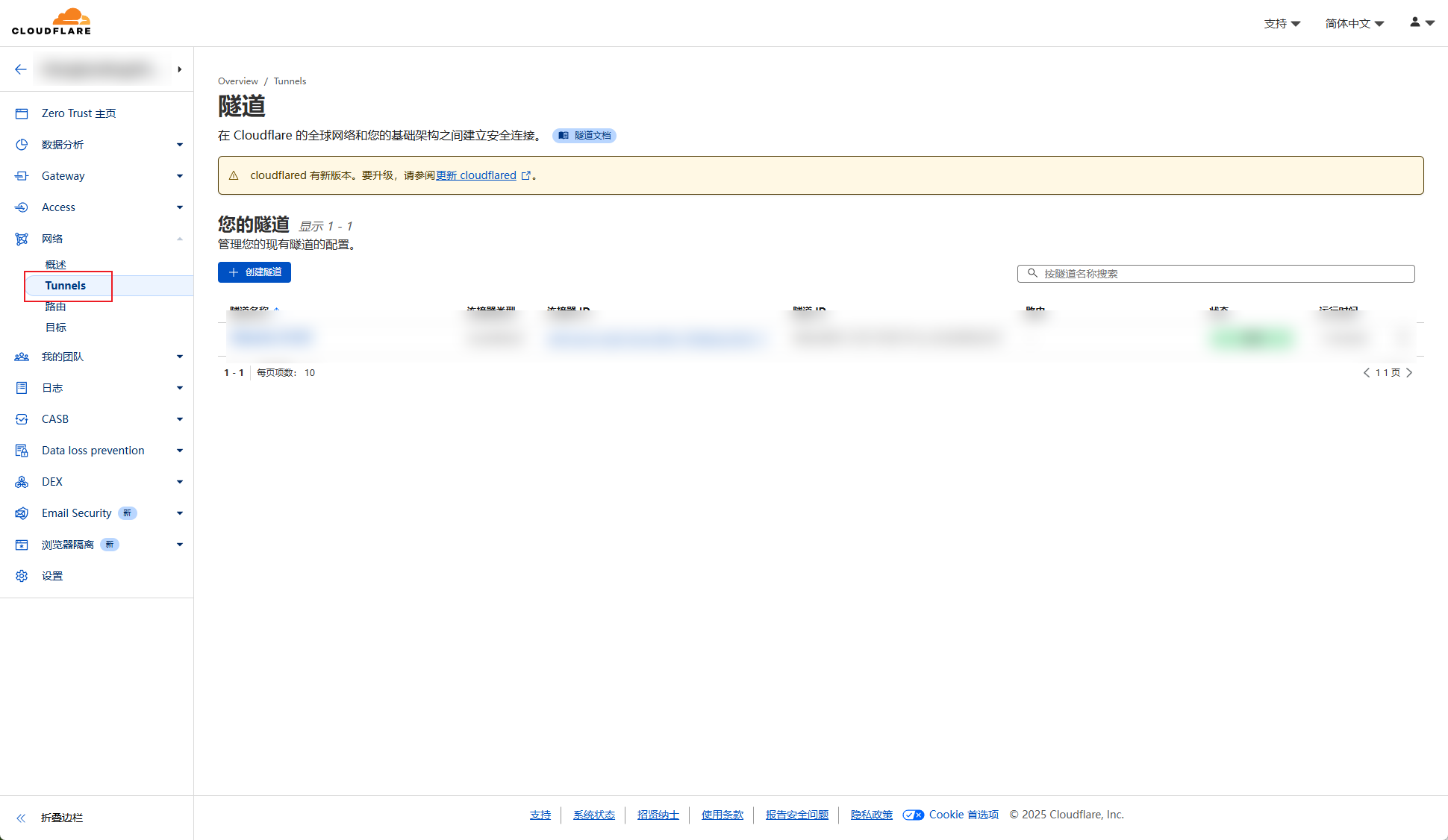Select Tunnels in the sidebar
The width and height of the screenshot is (1448, 840).
click(66, 286)
